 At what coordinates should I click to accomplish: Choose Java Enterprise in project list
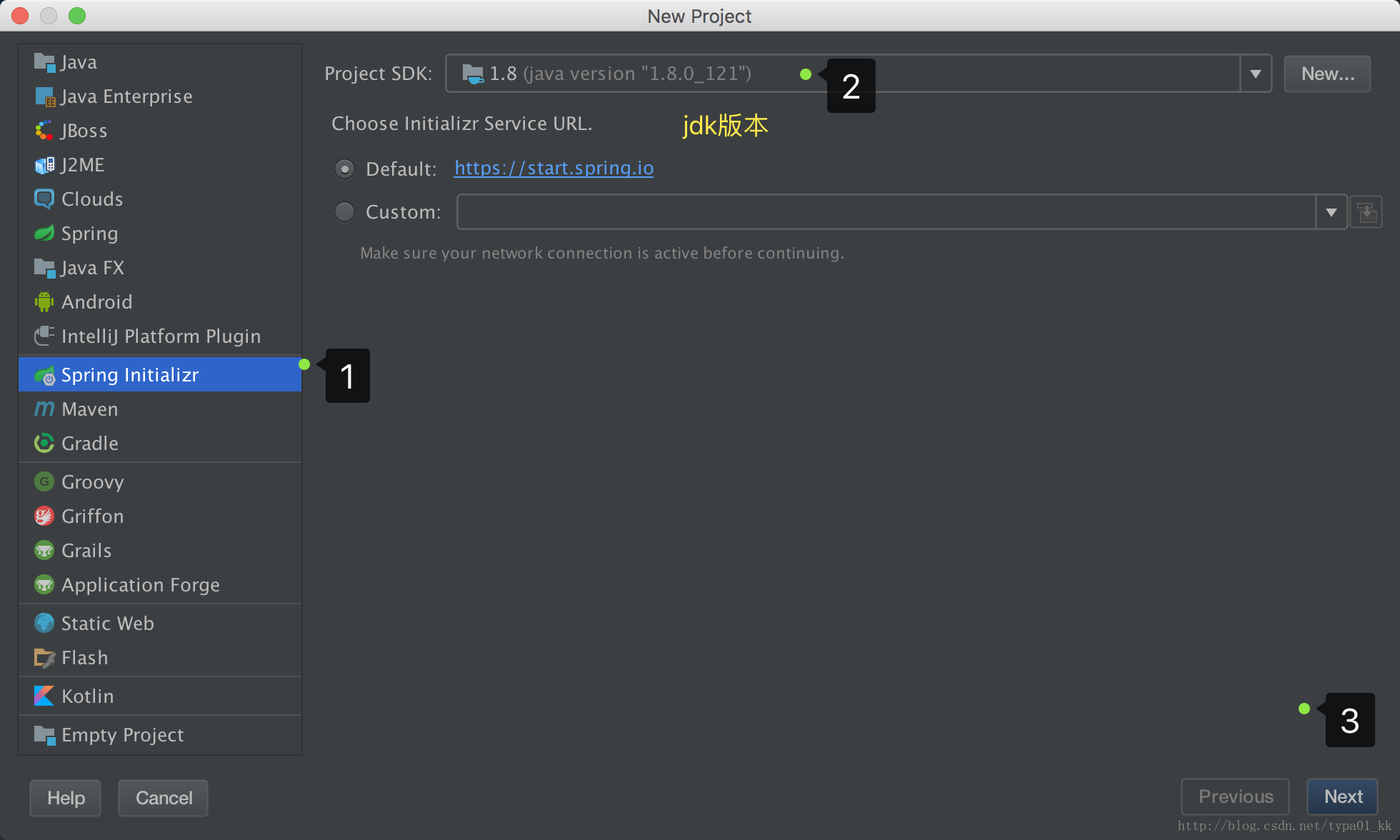126,96
